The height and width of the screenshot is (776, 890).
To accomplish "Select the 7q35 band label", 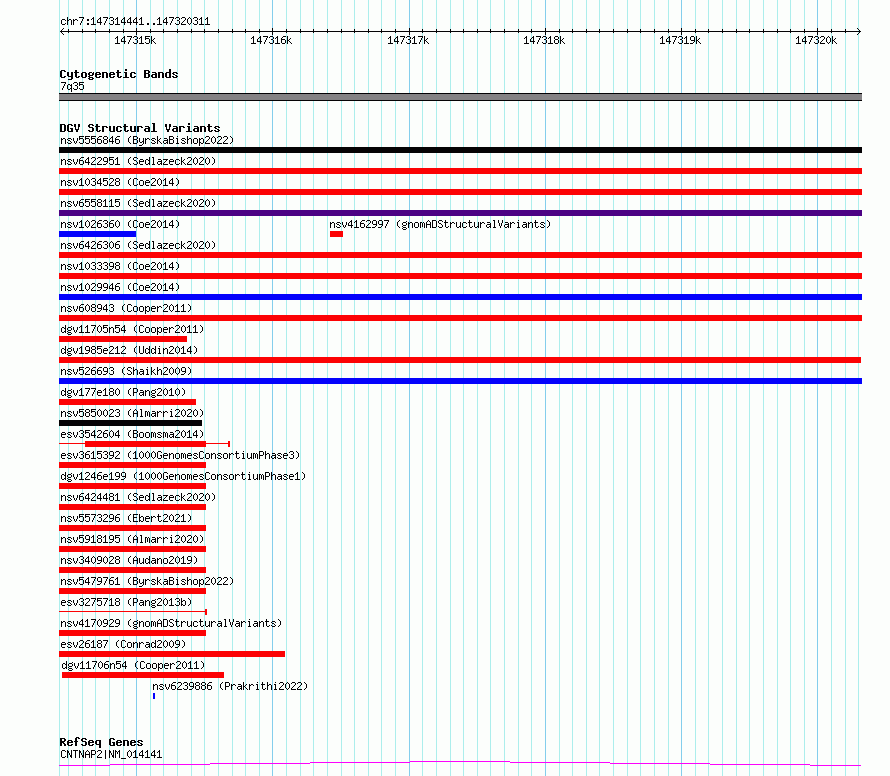I will click(72, 86).
